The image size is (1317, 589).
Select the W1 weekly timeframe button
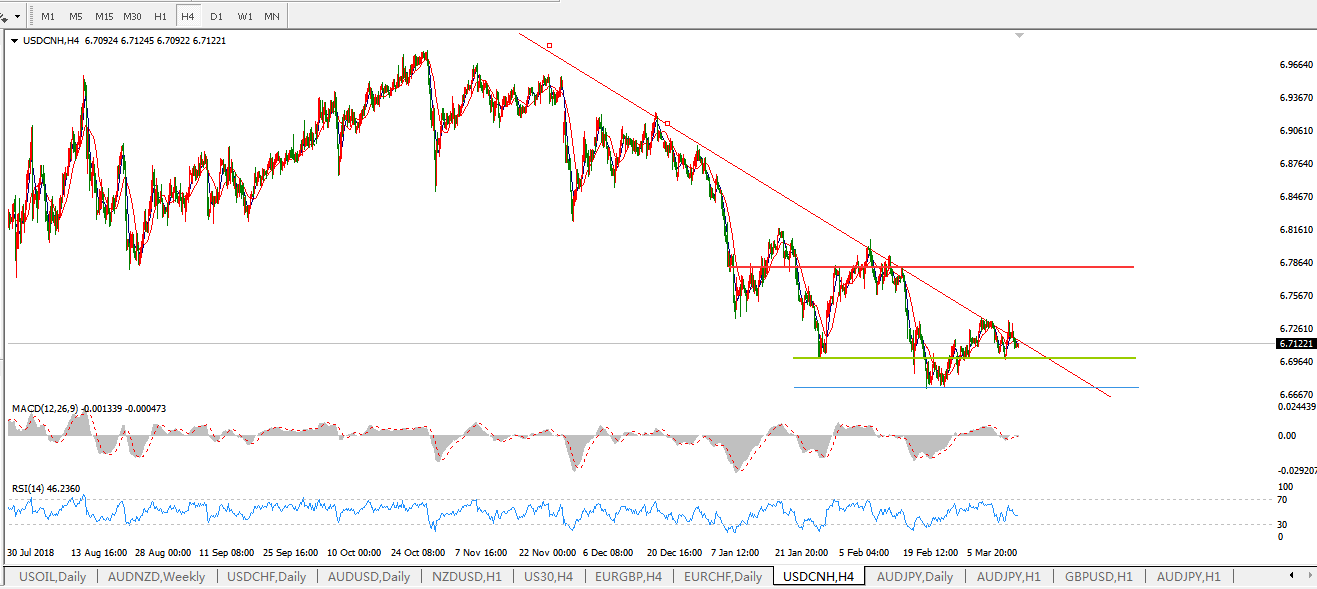244,17
